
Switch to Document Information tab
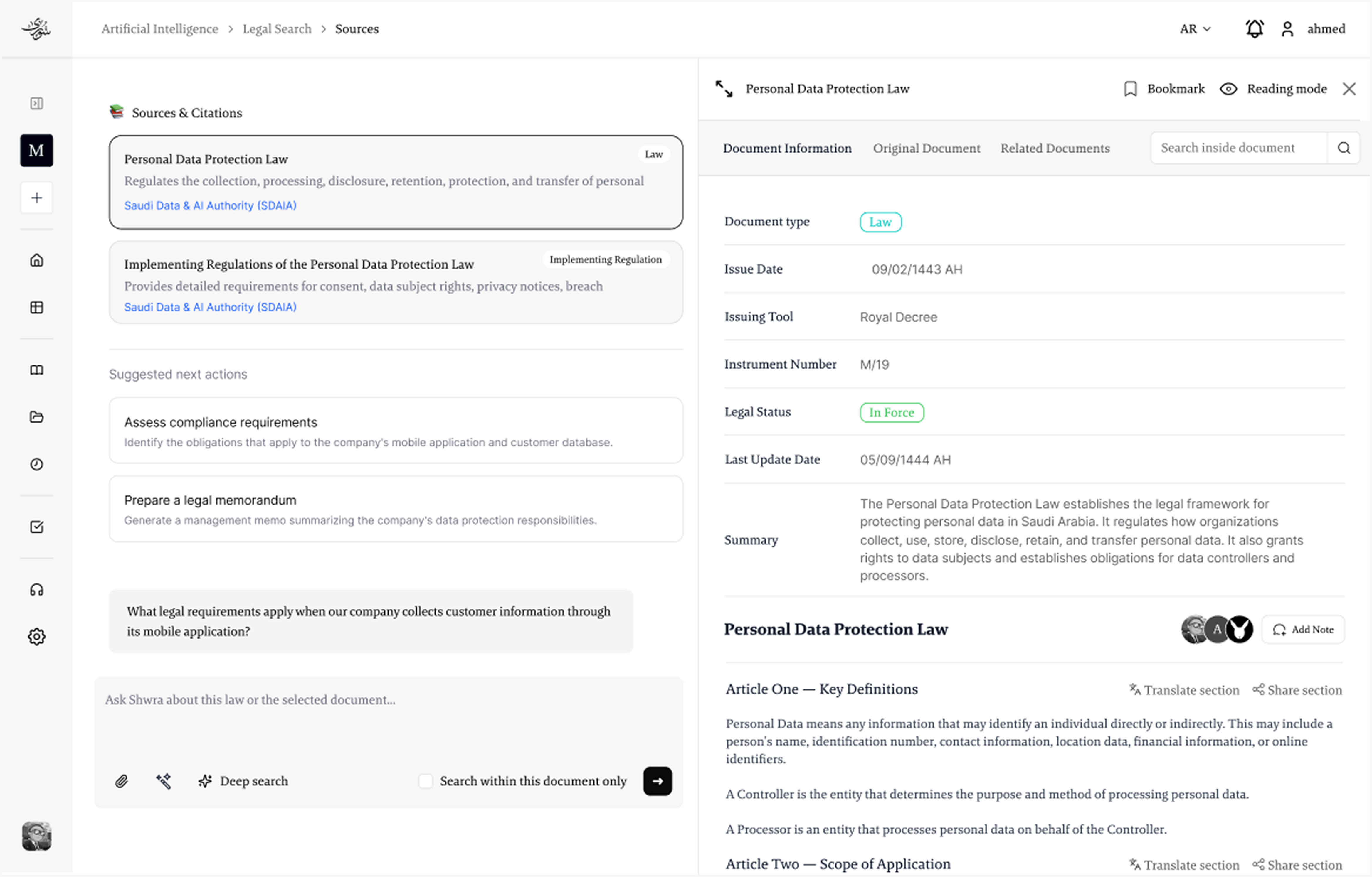pos(787,148)
